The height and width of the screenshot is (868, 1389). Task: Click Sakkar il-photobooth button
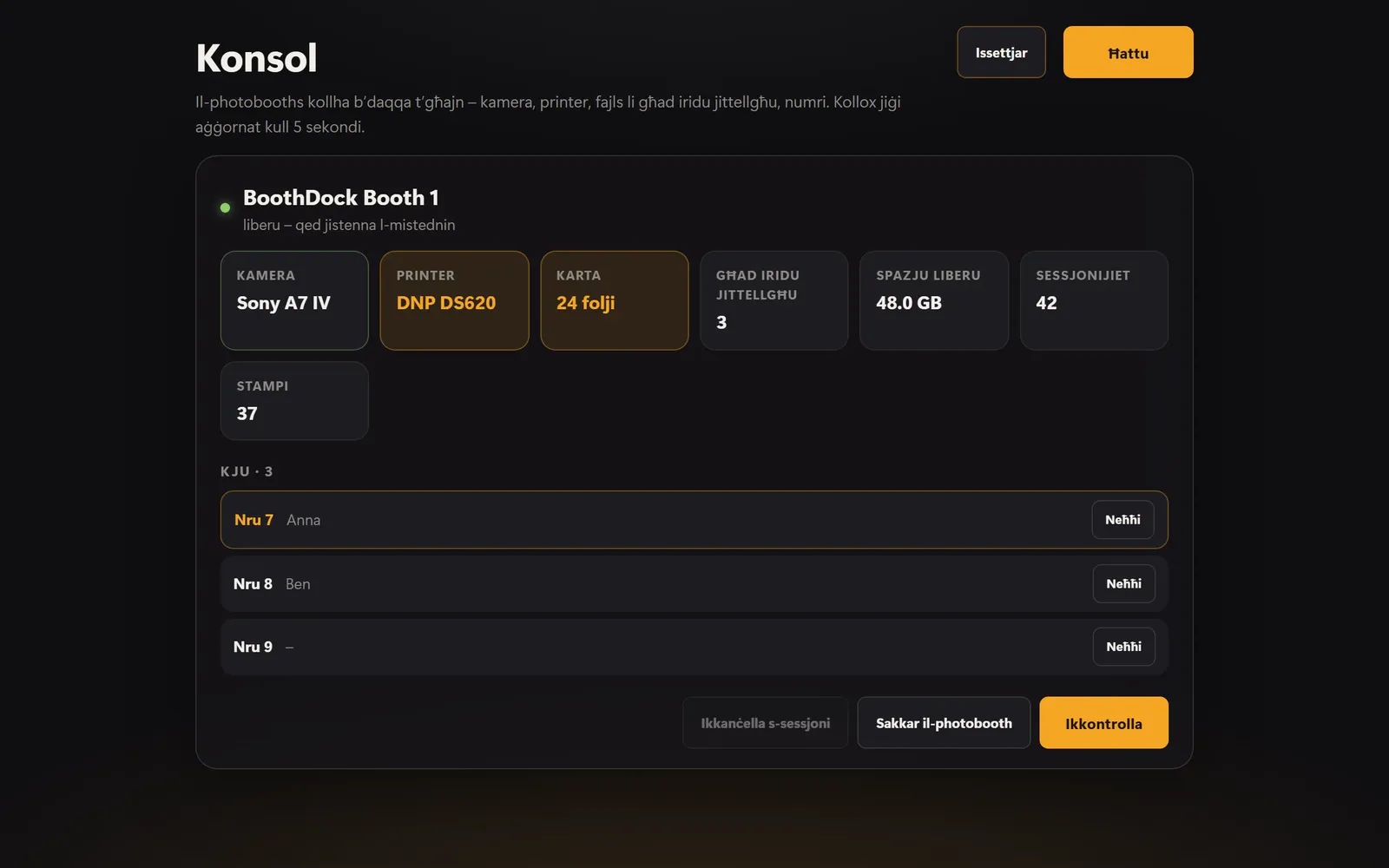click(x=944, y=723)
